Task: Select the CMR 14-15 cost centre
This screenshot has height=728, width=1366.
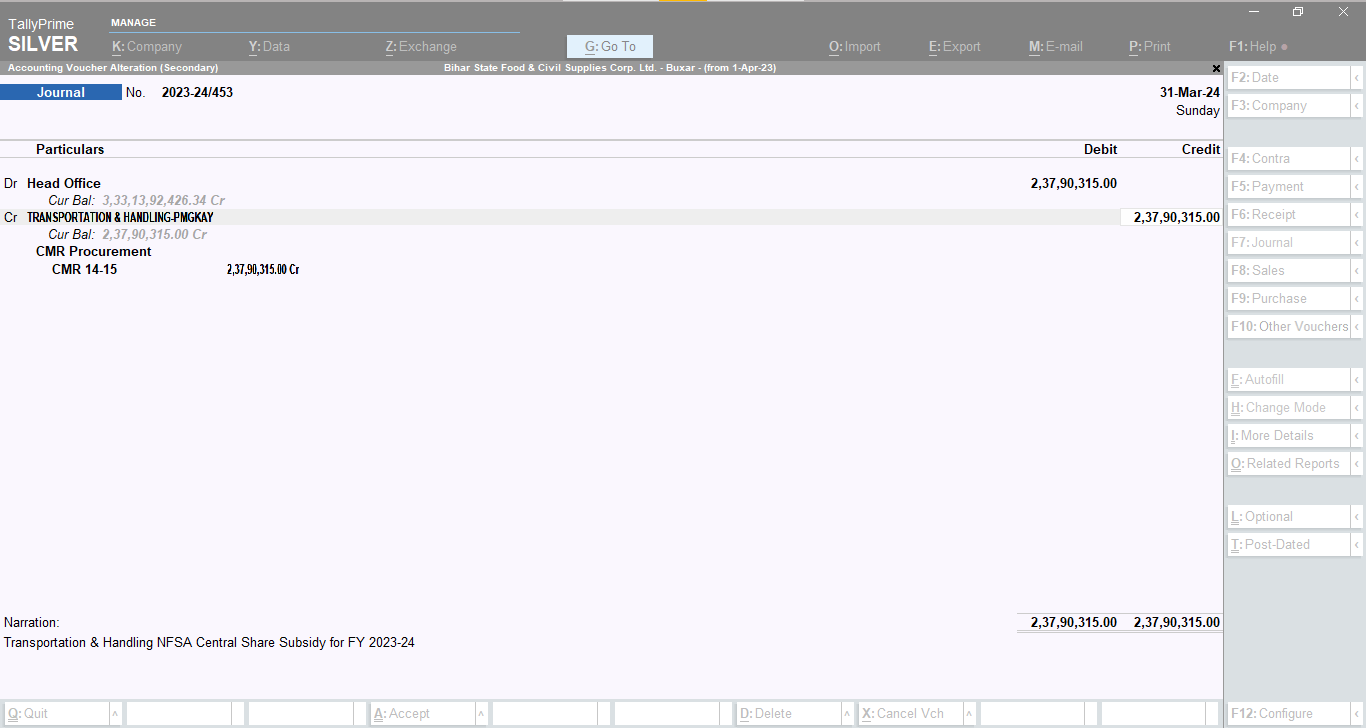Action: pyautogui.click(x=84, y=269)
